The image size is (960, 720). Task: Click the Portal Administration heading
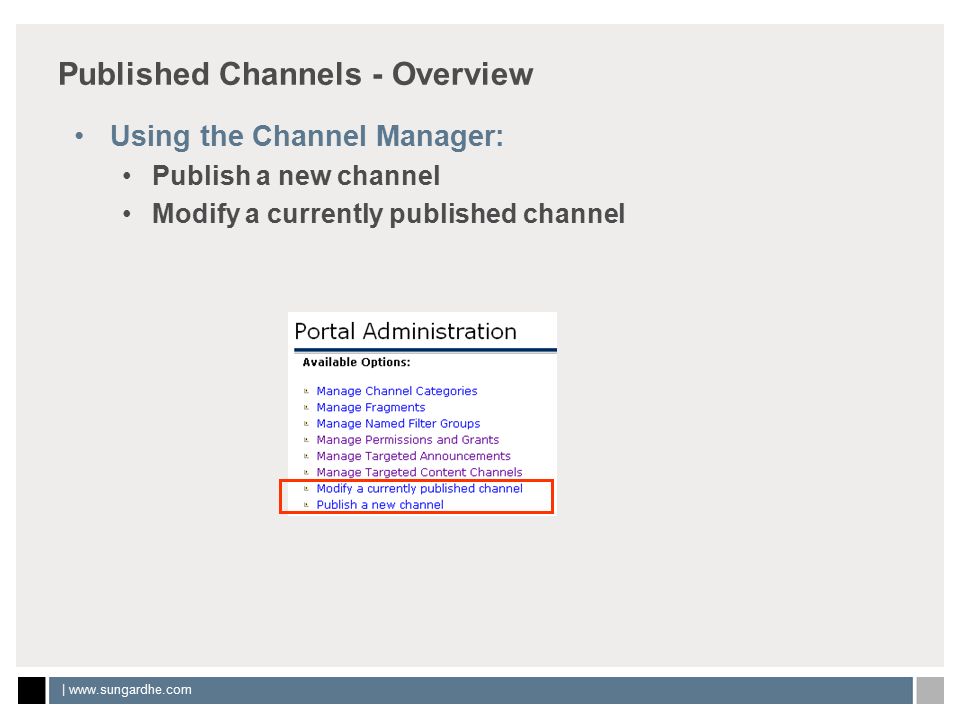(405, 331)
